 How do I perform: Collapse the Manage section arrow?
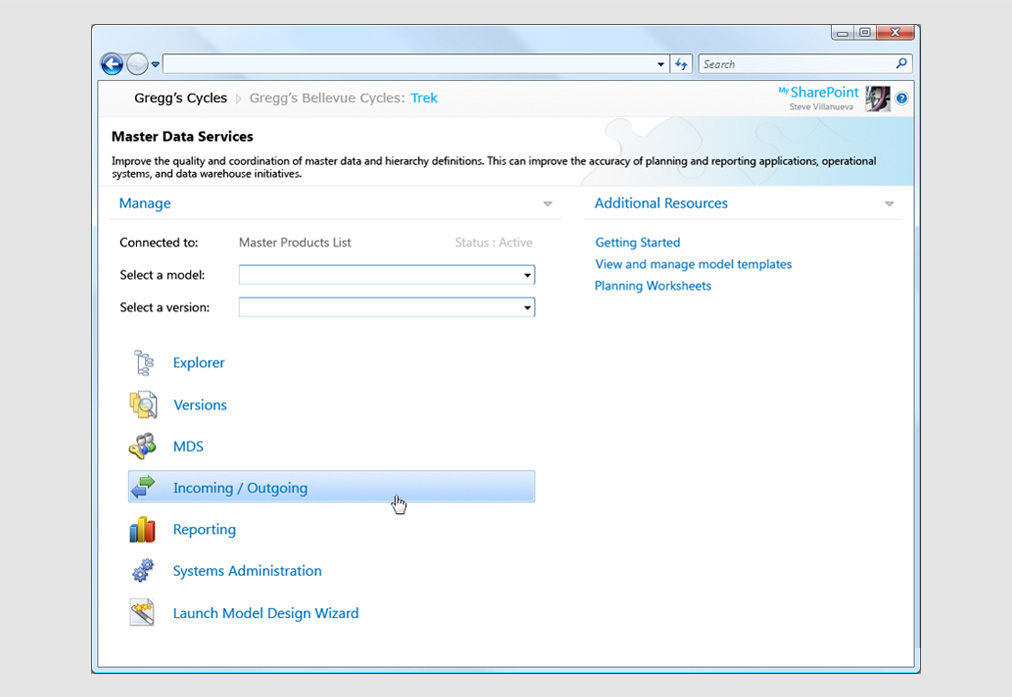(547, 204)
